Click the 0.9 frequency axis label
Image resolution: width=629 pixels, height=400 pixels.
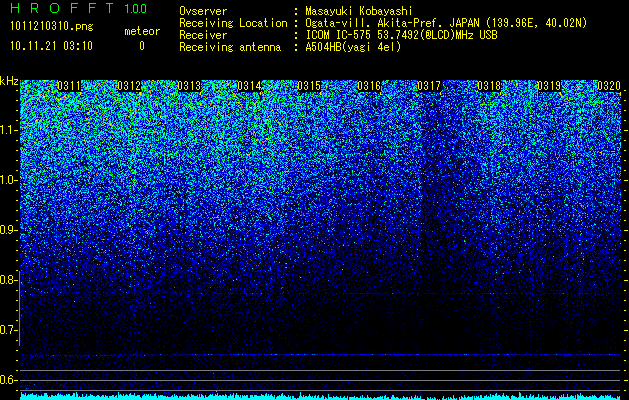pyautogui.click(x=7, y=230)
